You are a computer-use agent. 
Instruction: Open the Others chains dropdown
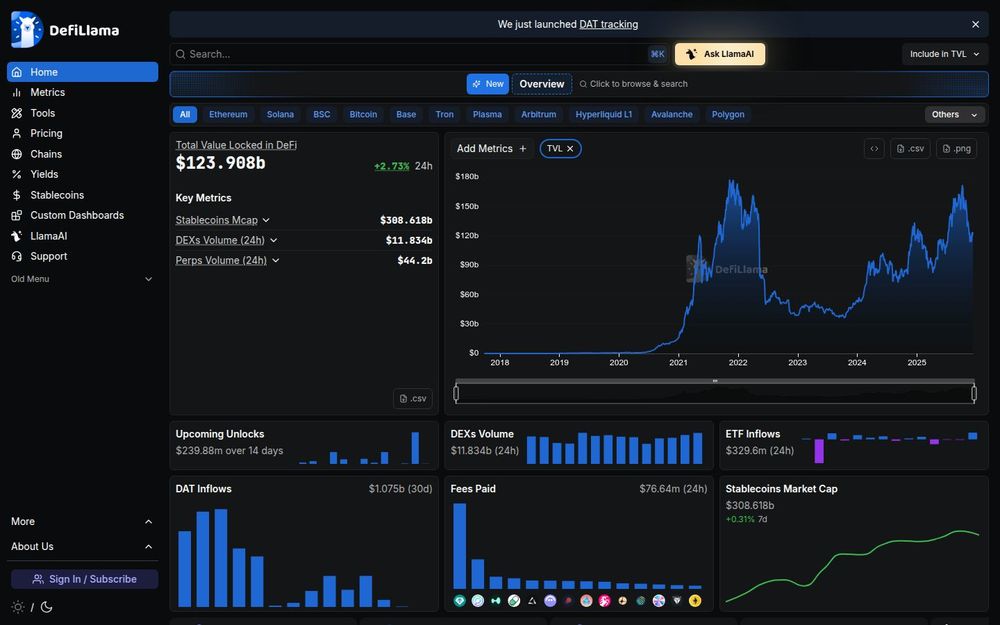955,115
